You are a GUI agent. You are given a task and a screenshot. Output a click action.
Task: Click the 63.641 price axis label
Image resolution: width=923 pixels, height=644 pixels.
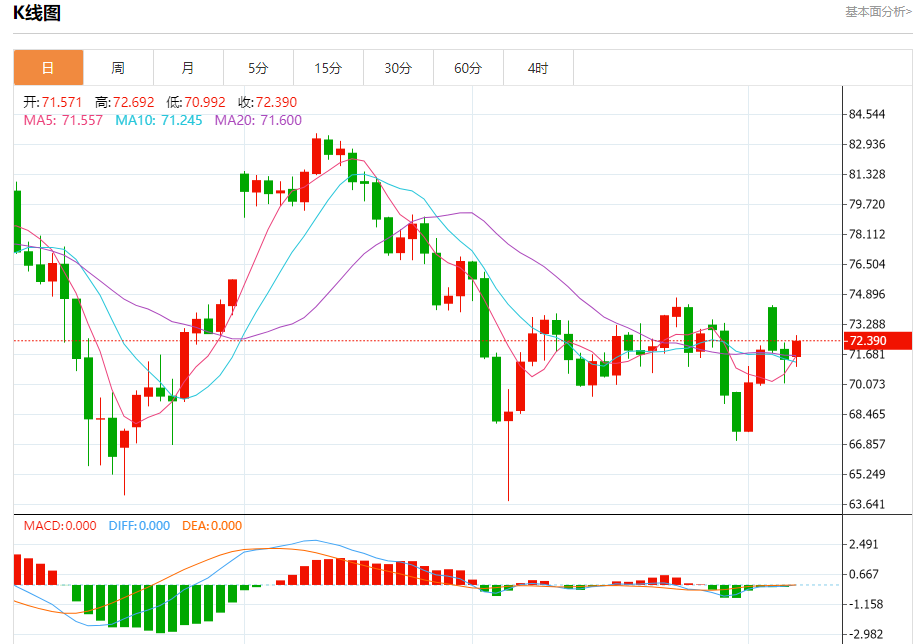(867, 504)
